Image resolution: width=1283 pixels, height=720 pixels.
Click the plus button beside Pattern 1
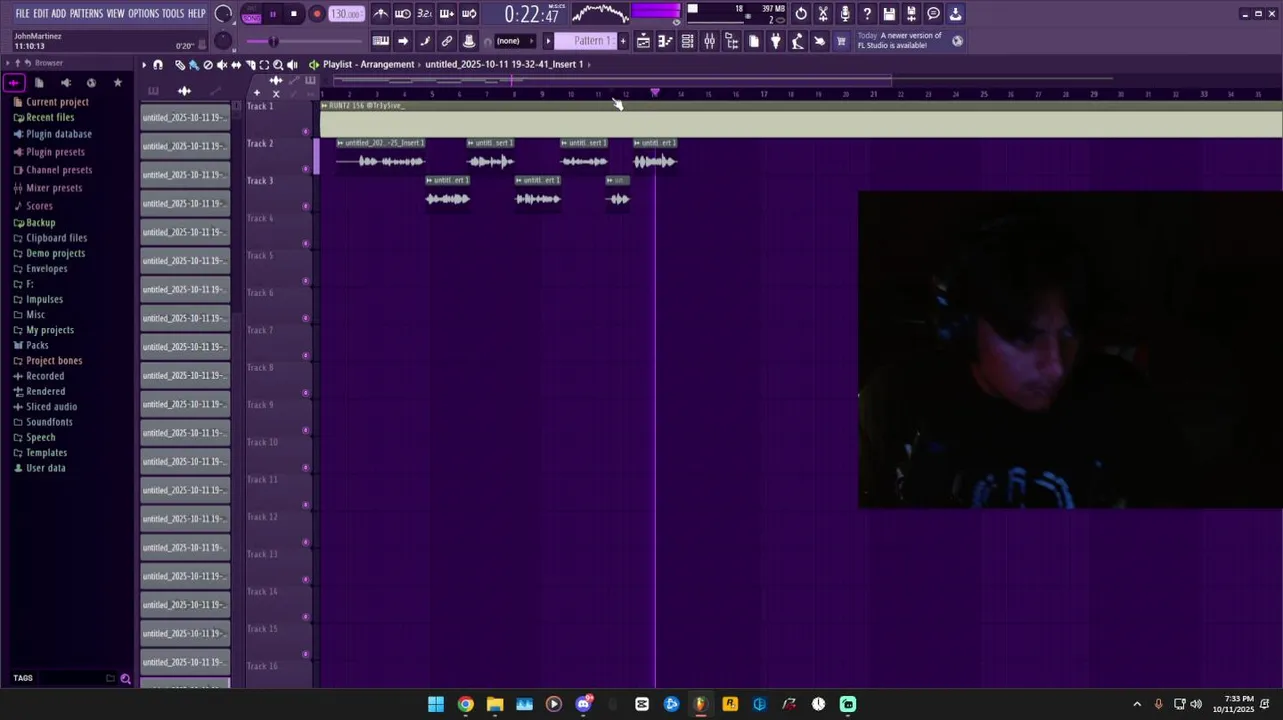[623, 41]
